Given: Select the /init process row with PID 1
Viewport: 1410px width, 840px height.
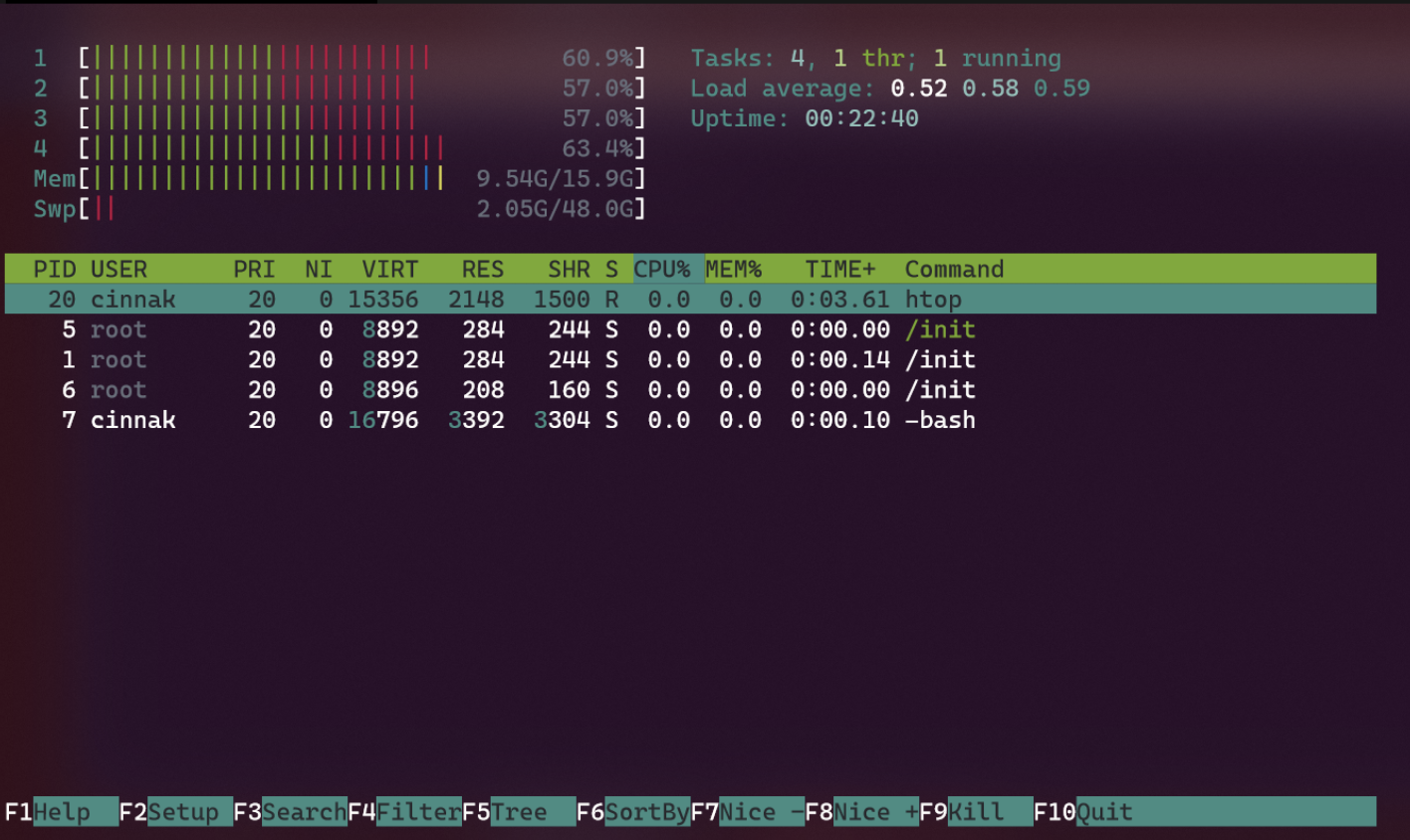Looking at the screenshot, I should coord(690,359).
